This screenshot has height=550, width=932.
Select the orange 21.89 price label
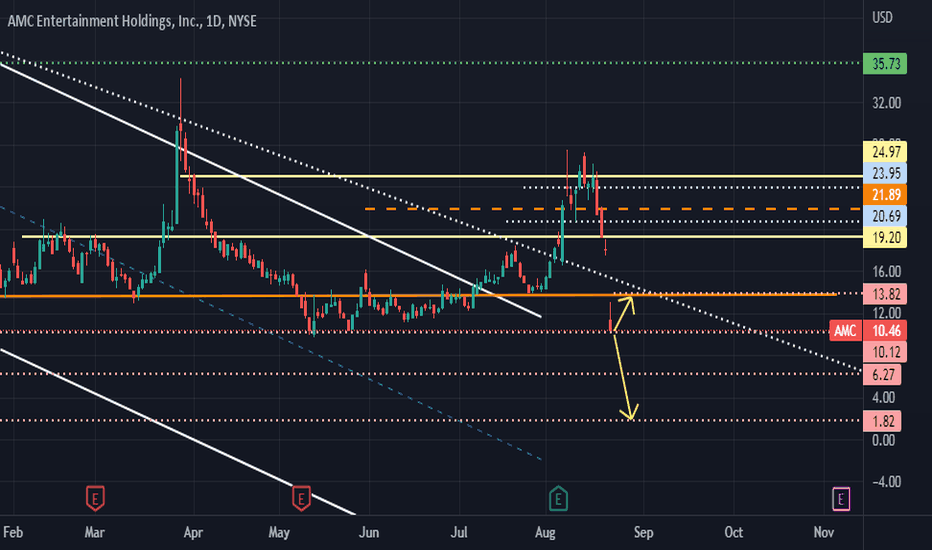pyautogui.click(x=885, y=194)
